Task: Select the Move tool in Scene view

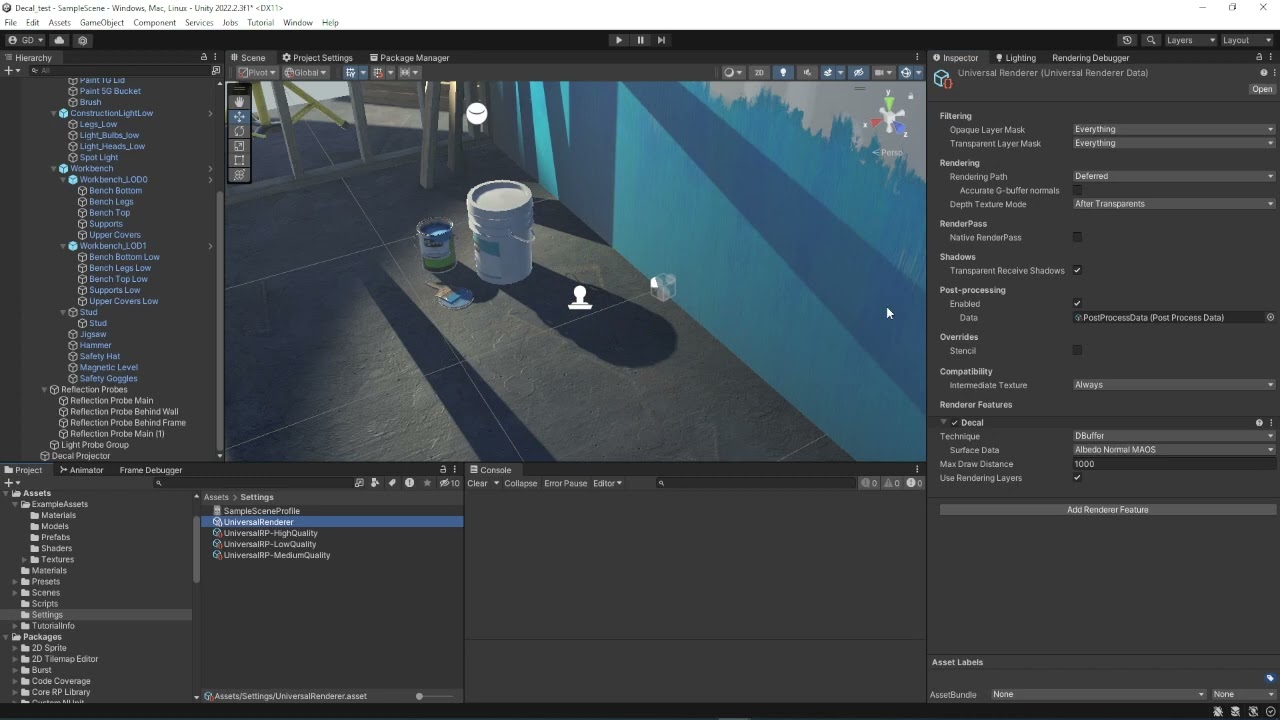Action: [x=239, y=116]
